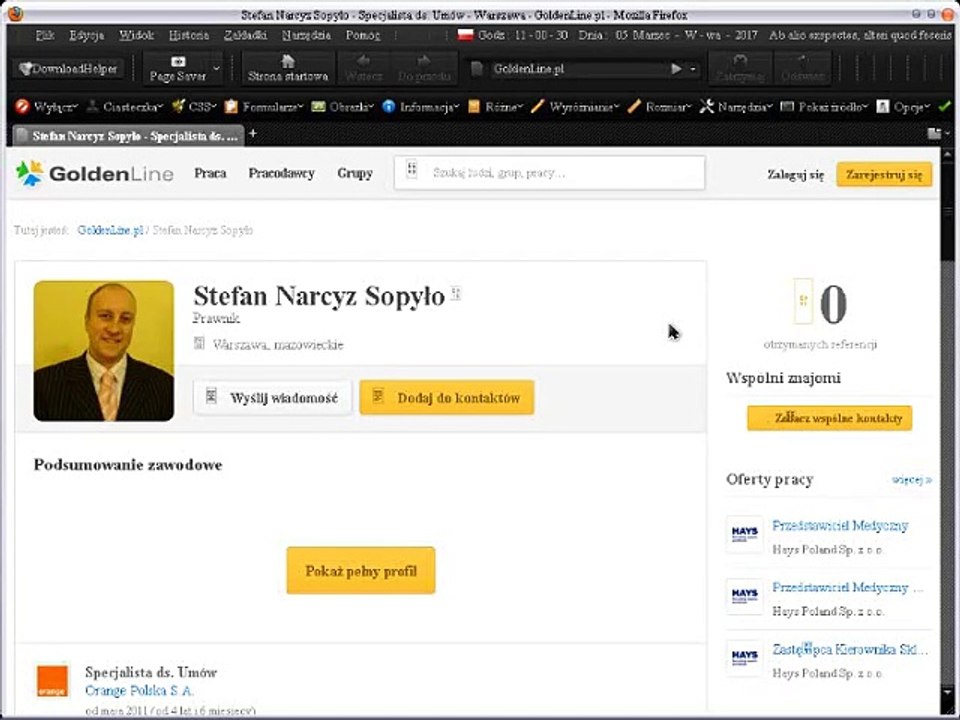
Task: Expand the Ciasteczka dropdown
Action: [x=125, y=107]
